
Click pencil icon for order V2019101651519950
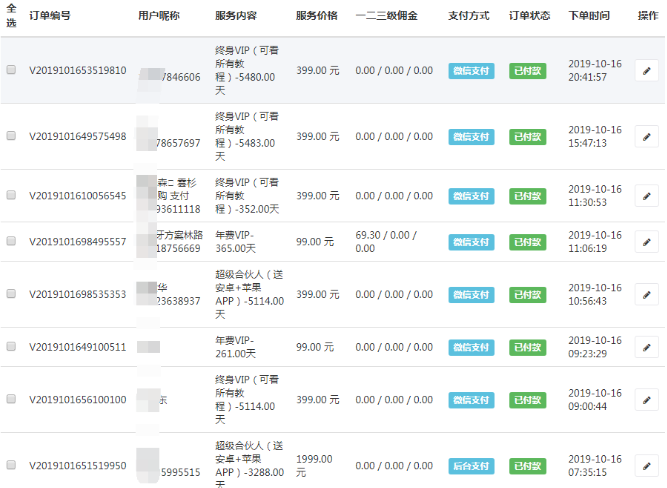tap(647, 466)
